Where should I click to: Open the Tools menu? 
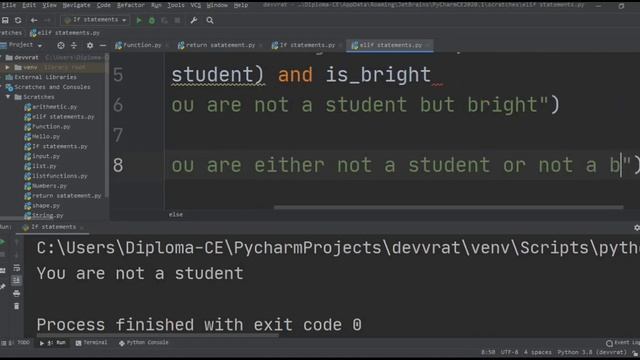coord(176,5)
